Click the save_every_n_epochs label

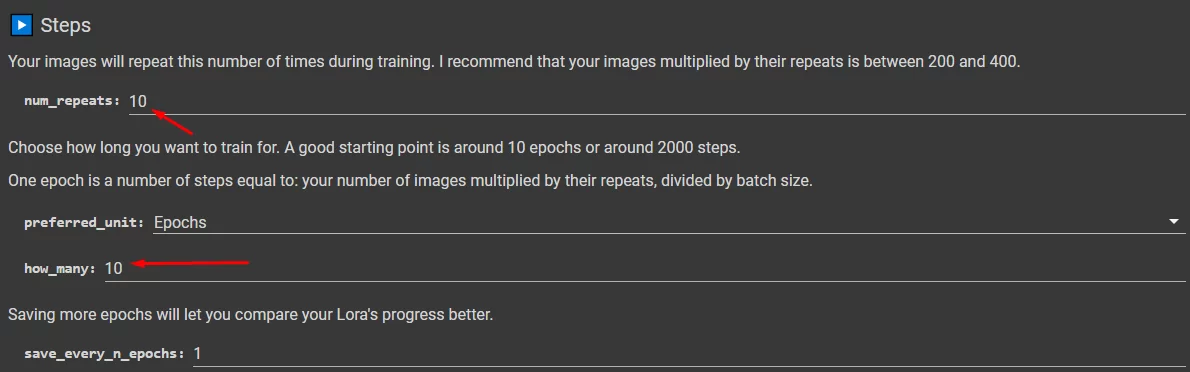104,355
